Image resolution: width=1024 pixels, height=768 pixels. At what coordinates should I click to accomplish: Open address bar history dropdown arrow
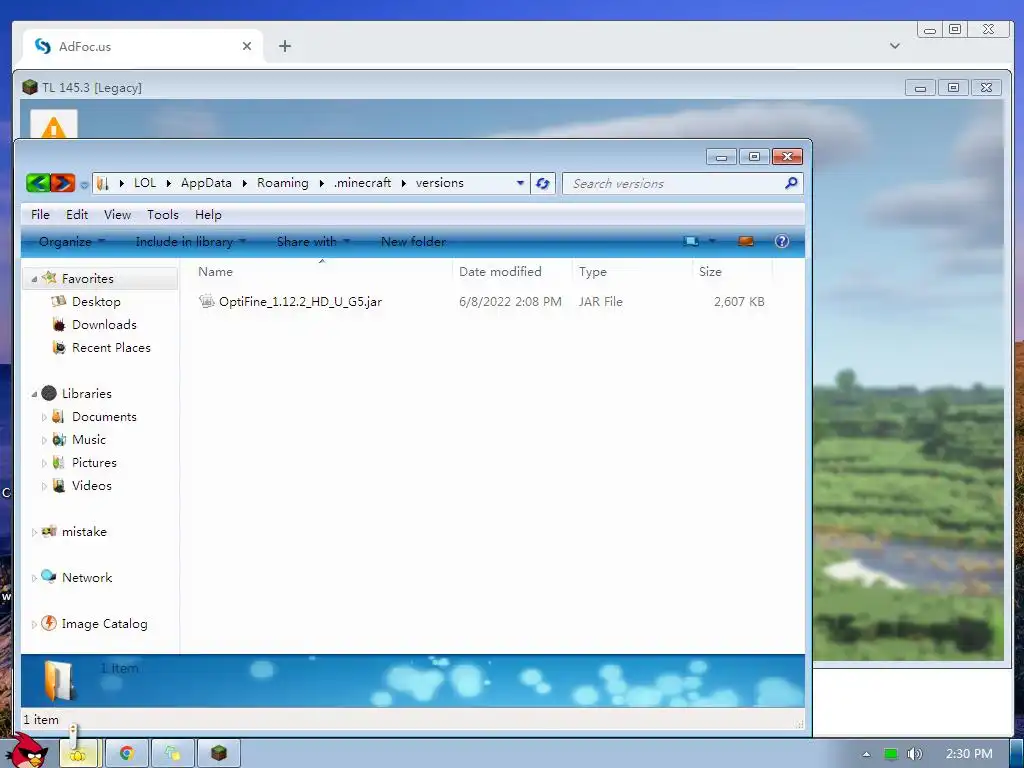(520, 184)
